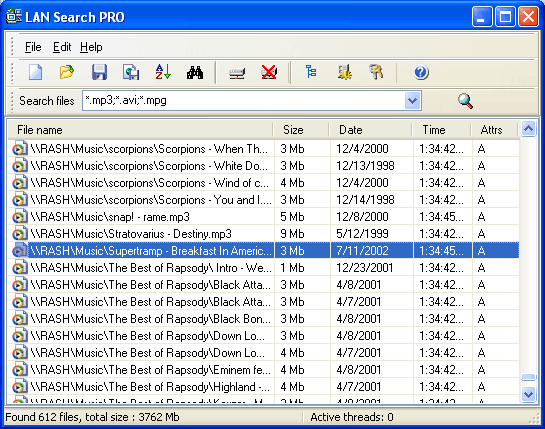This screenshot has width=545, height=429.
Task: Click the network drive connect icon
Action: click(x=237, y=73)
